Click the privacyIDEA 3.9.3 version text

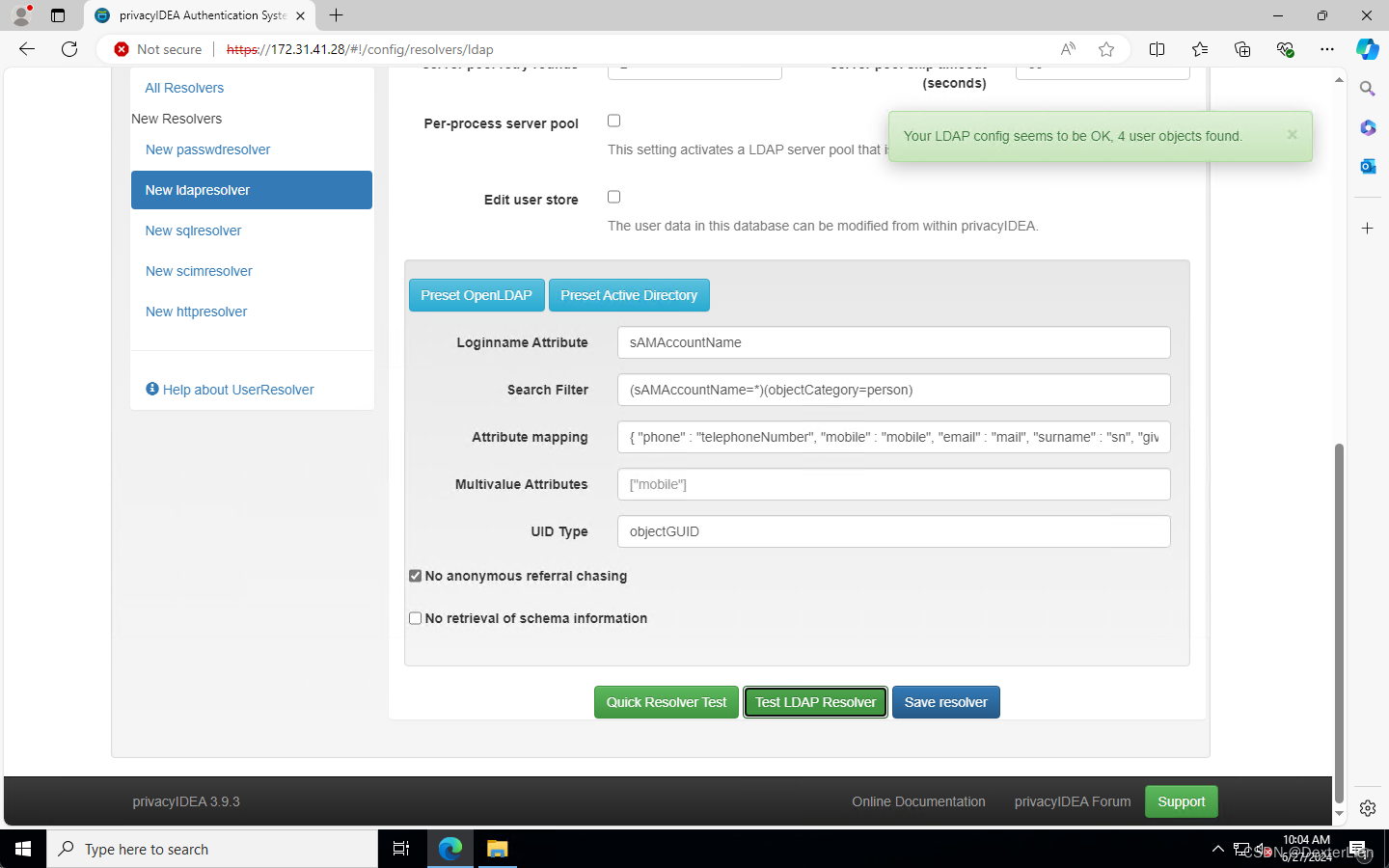[x=186, y=801]
